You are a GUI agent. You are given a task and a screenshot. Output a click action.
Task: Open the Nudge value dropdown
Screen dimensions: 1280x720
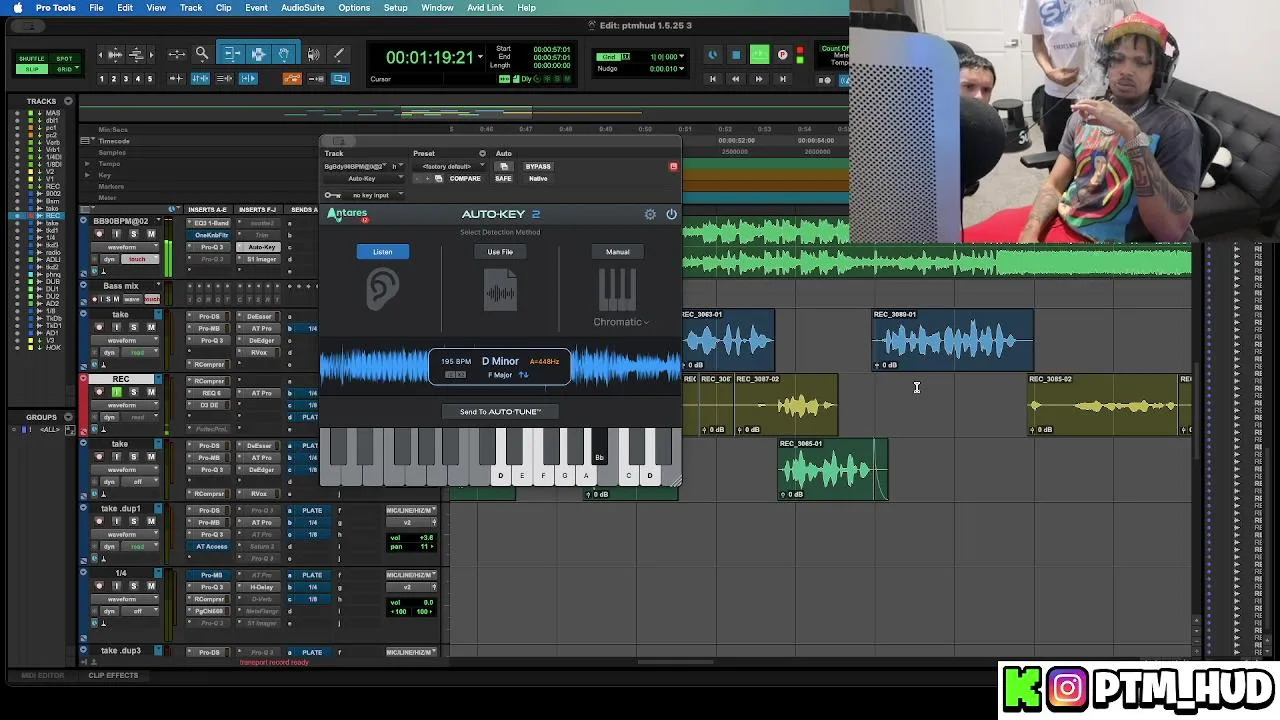[682, 69]
